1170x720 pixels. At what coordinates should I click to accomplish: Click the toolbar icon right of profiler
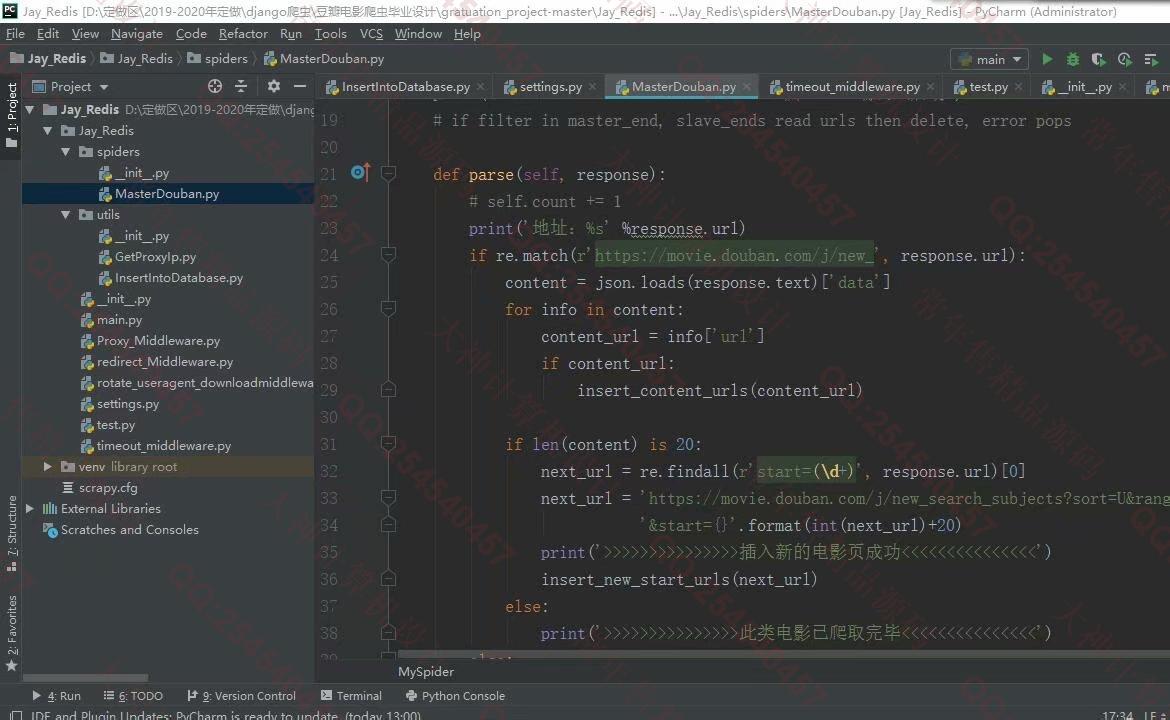pos(1151,59)
